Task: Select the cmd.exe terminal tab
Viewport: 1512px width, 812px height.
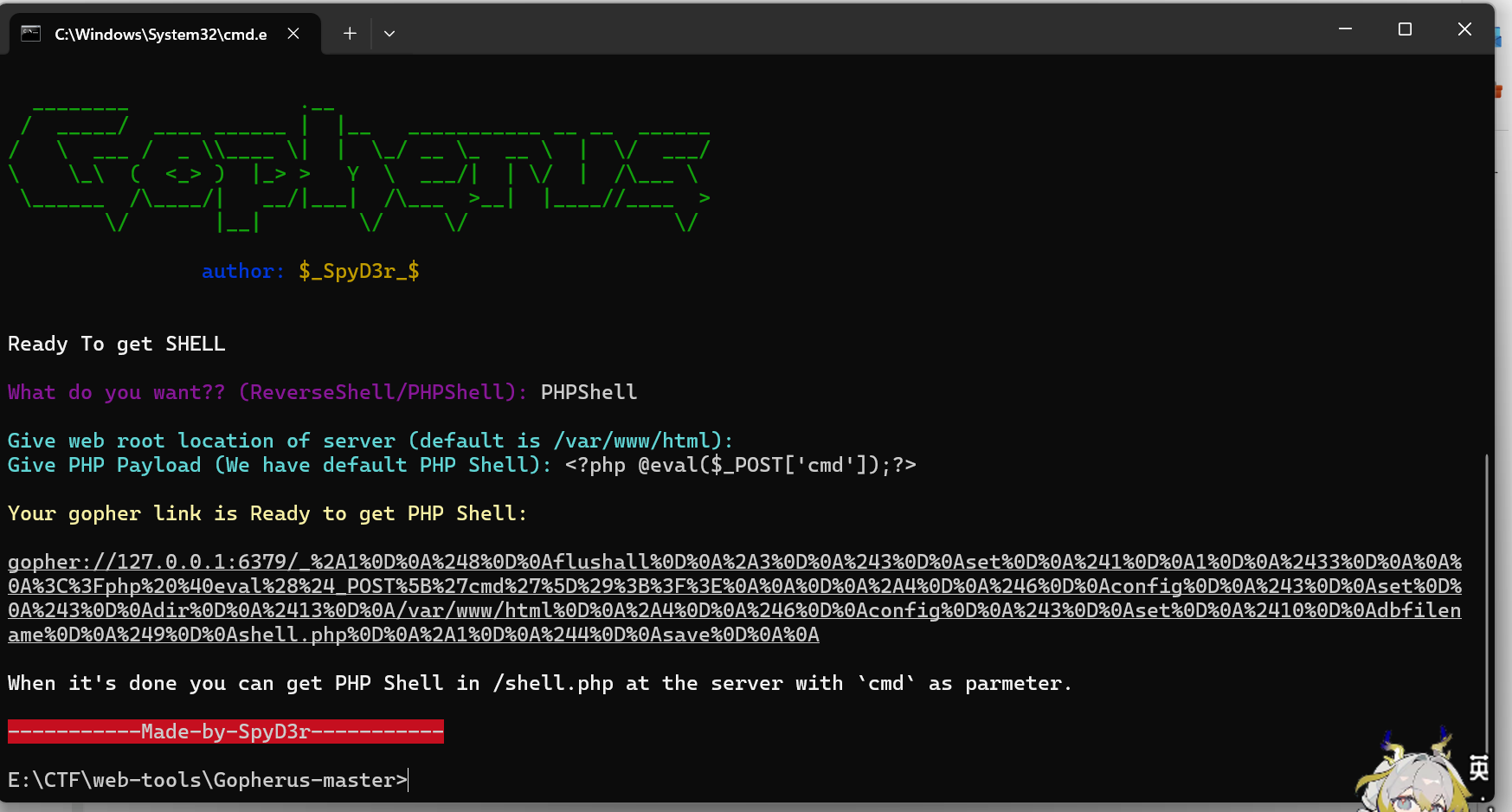Action: click(164, 34)
